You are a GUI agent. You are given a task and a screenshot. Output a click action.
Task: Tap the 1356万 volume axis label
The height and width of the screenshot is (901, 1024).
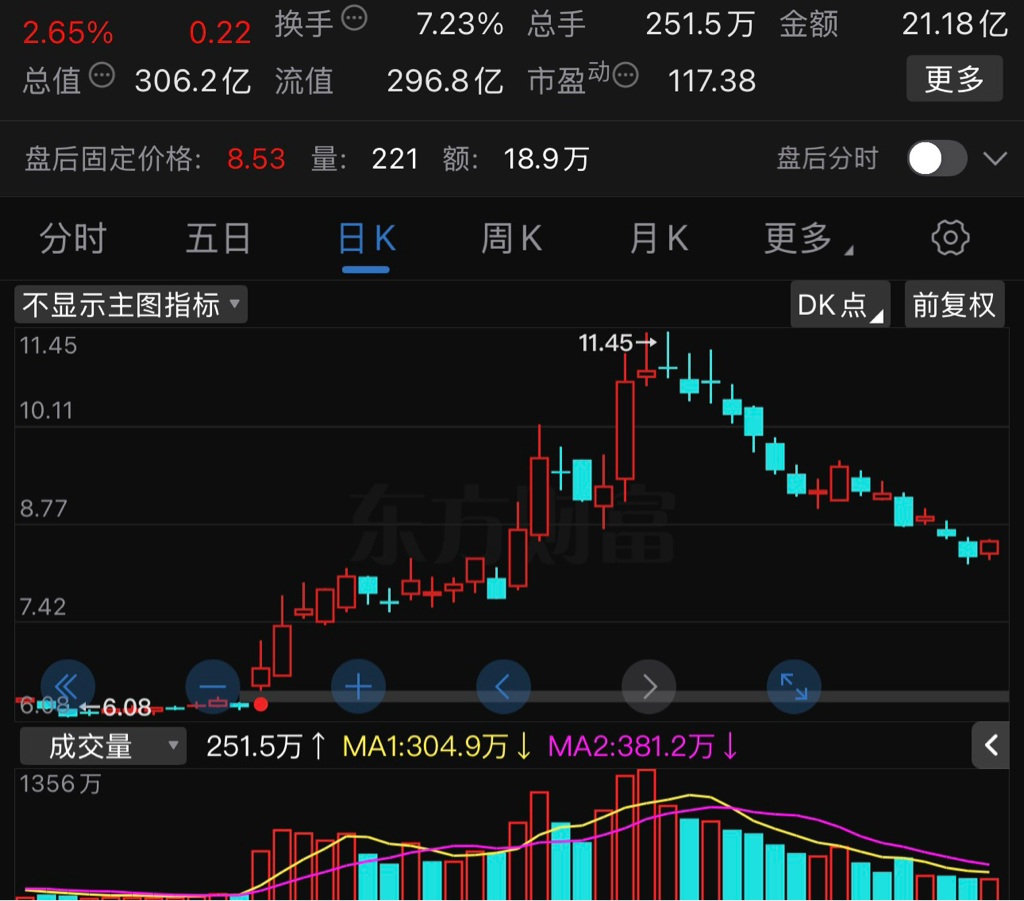coord(60,783)
